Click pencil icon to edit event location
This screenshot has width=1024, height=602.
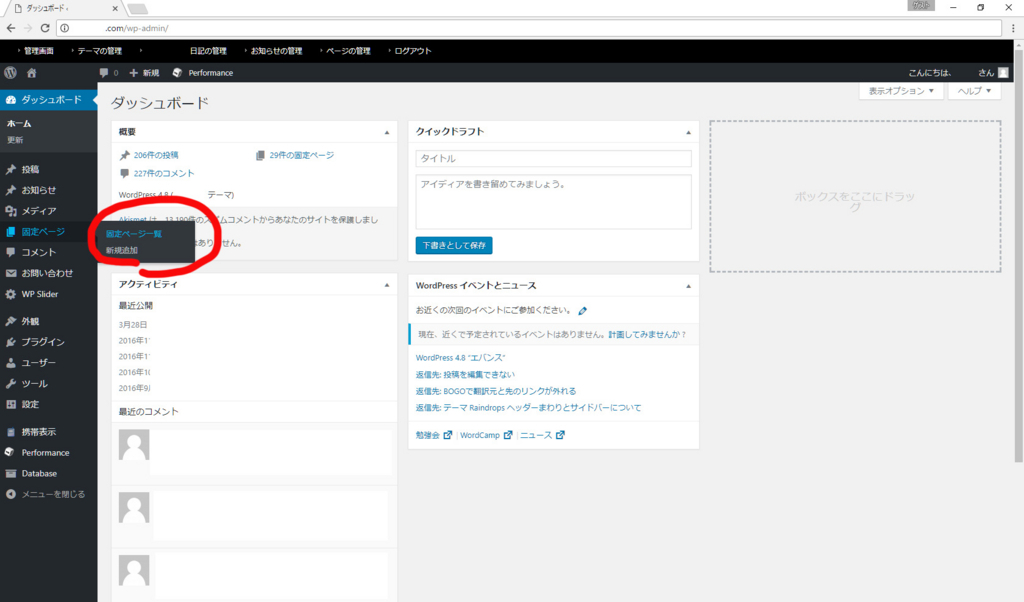pyautogui.click(x=583, y=311)
